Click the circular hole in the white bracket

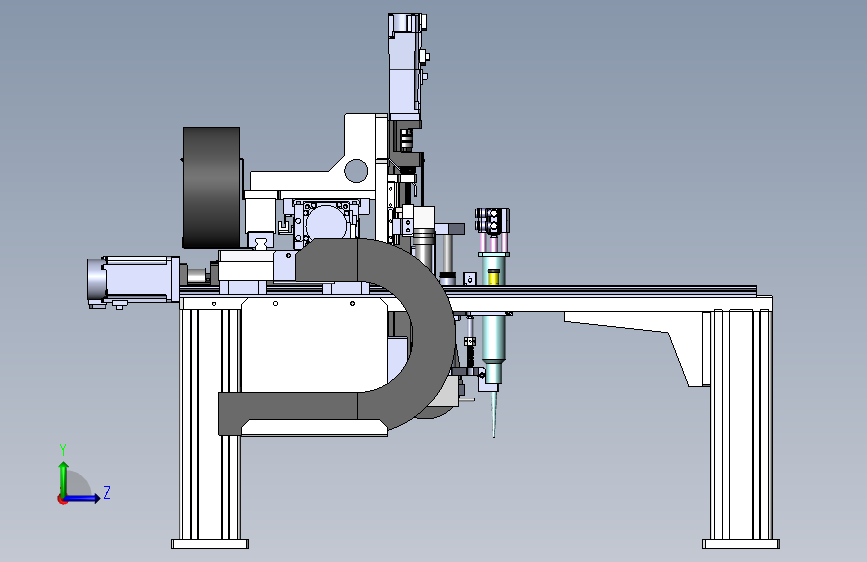click(356, 170)
